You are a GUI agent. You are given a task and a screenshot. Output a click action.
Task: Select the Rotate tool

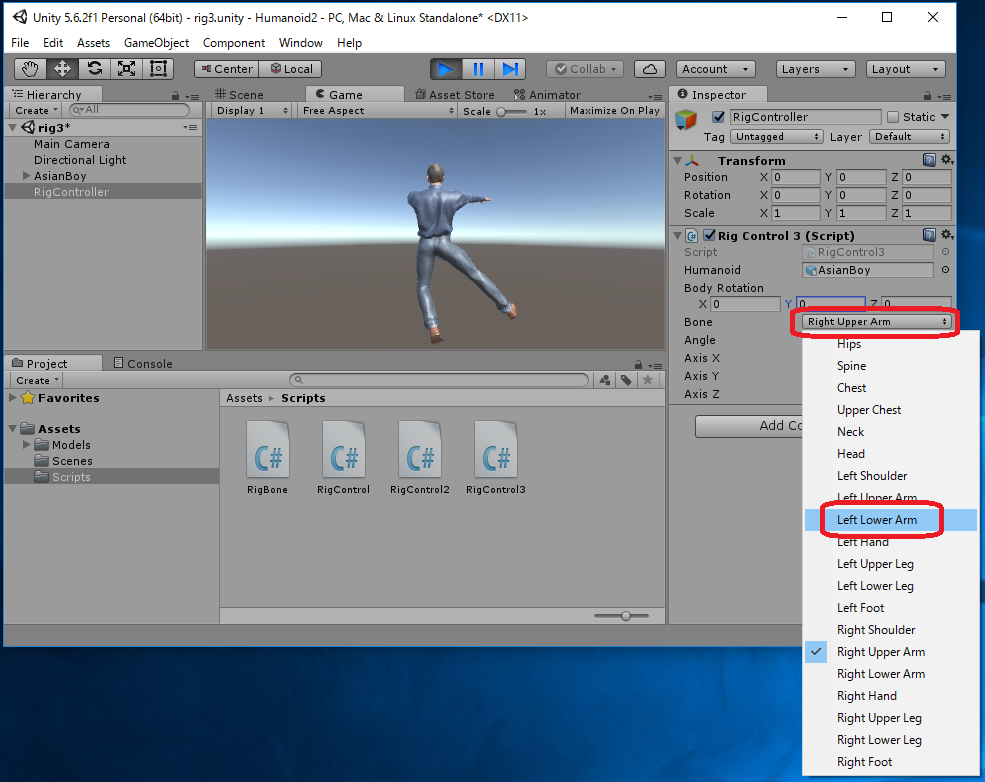coord(94,69)
